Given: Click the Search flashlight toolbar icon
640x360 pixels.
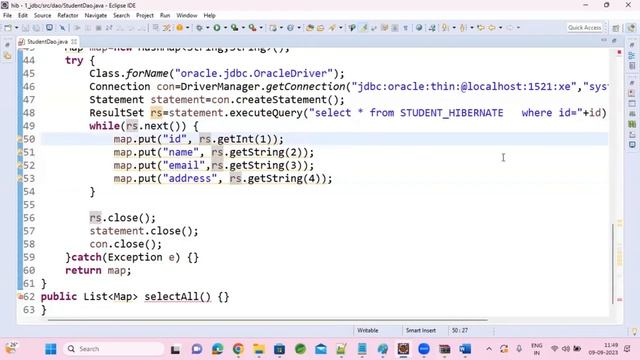Looking at the screenshot, I should coord(332,28).
